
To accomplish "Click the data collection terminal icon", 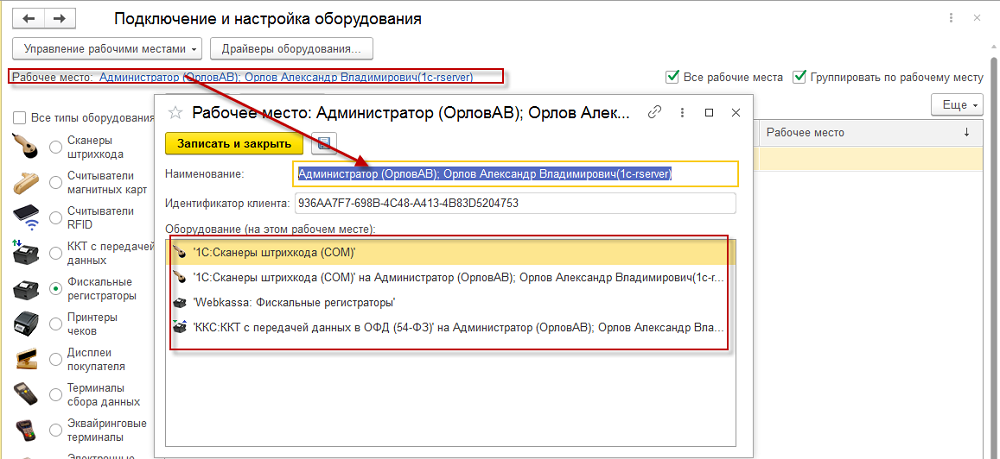I will click(26, 395).
